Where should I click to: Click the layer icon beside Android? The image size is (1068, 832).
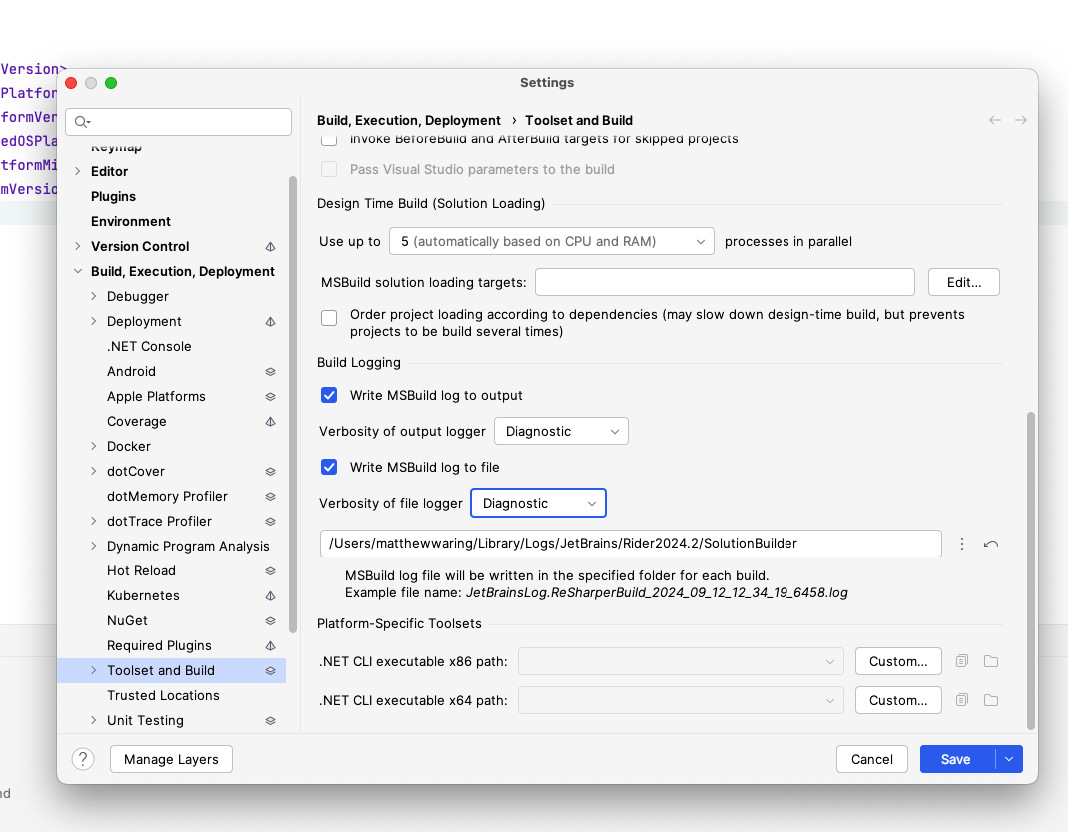click(x=270, y=372)
